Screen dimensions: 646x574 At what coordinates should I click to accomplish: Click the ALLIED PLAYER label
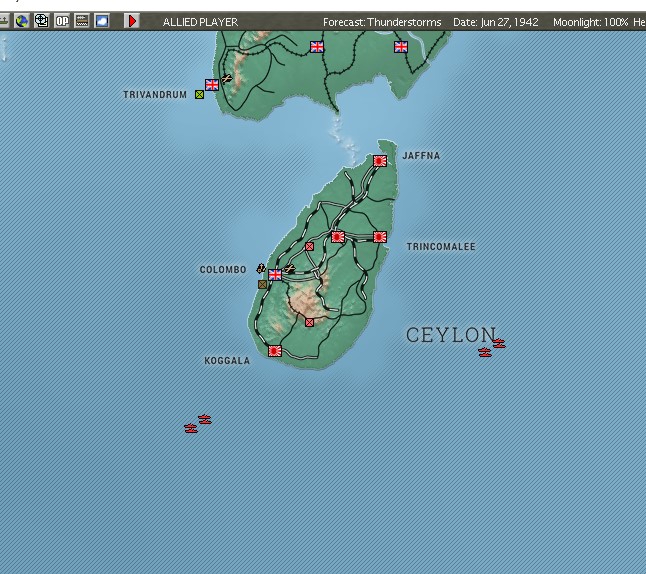(x=200, y=22)
